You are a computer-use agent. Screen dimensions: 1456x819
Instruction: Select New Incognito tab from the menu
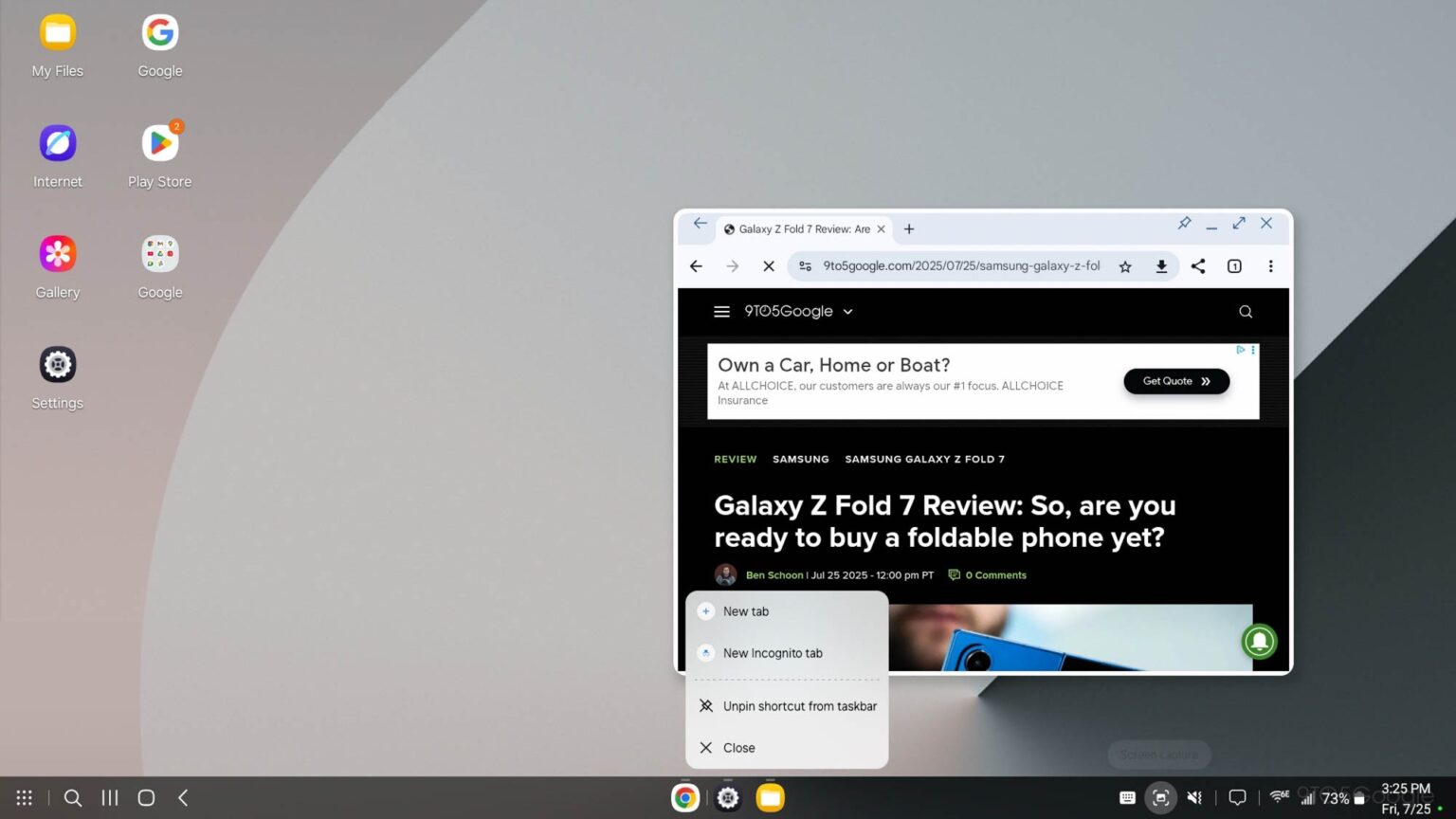coord(772,653)
